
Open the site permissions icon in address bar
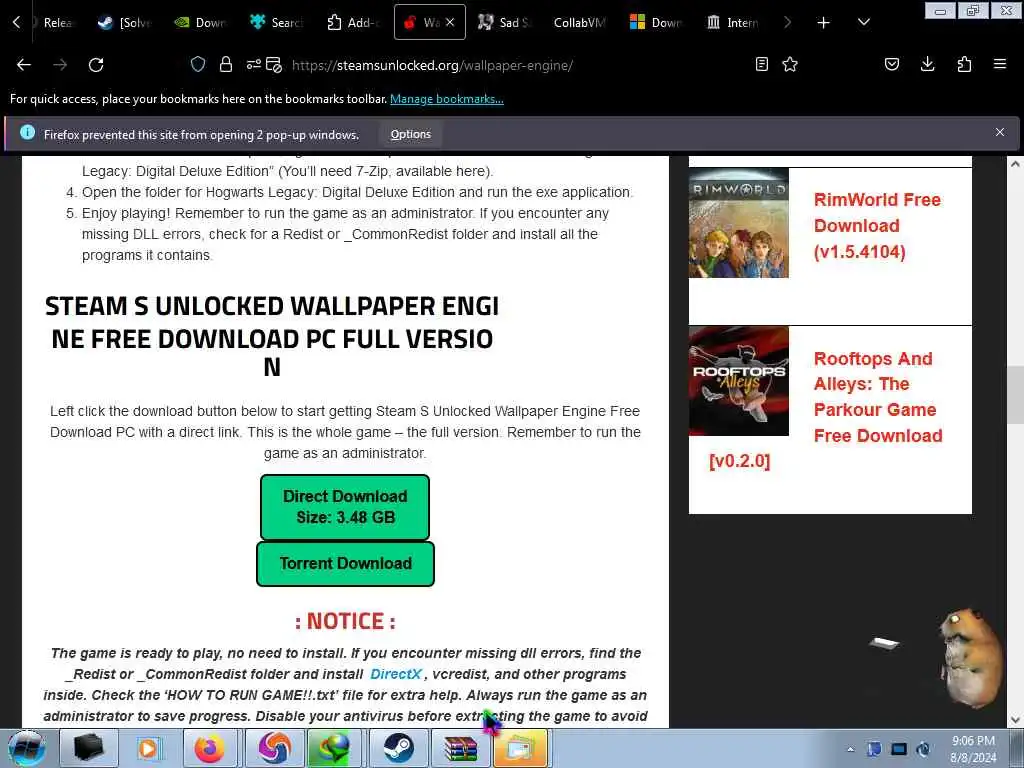point(253,64)
